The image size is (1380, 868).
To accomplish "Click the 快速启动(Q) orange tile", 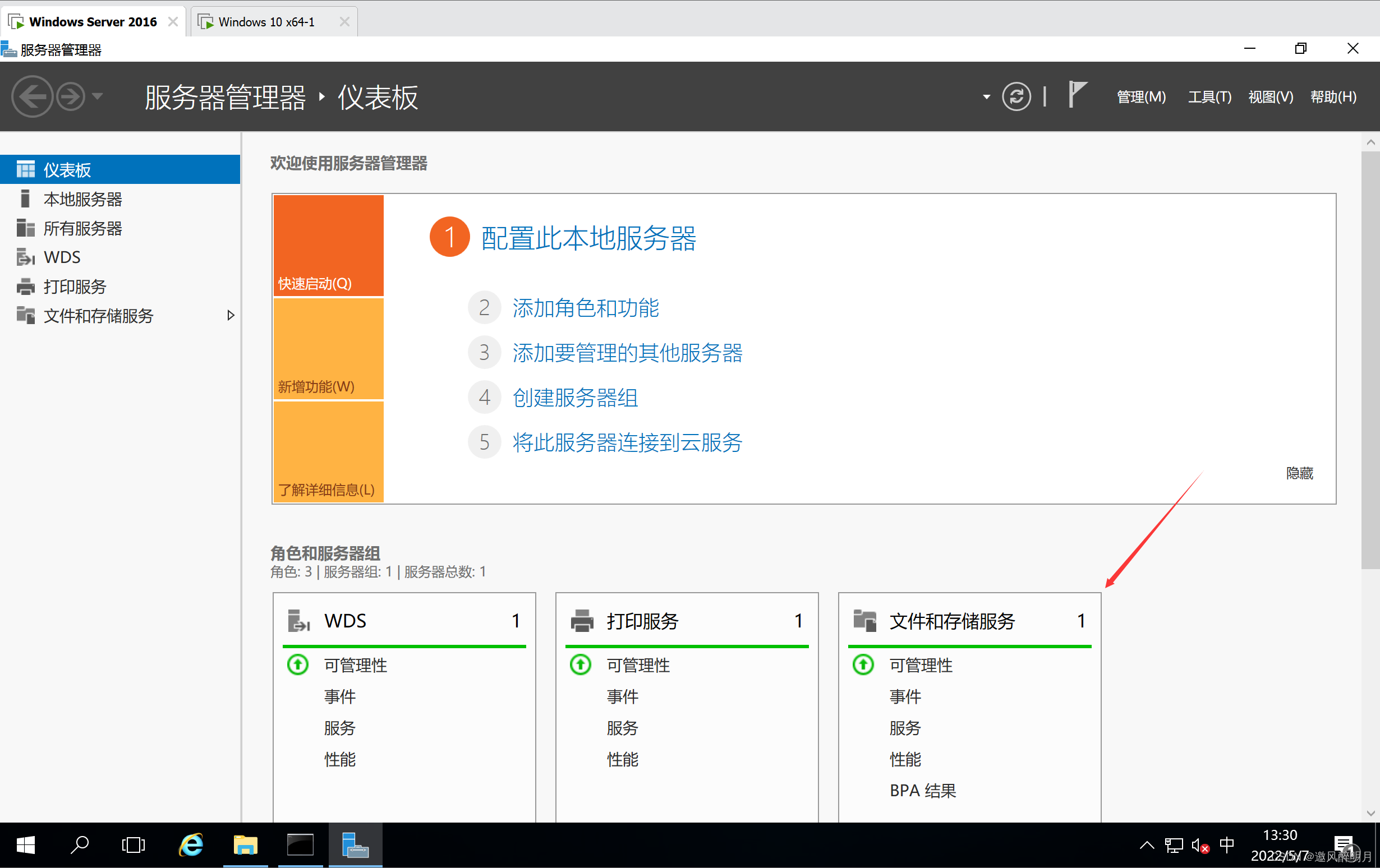I will pyautogui.click(x=328, y=245).
